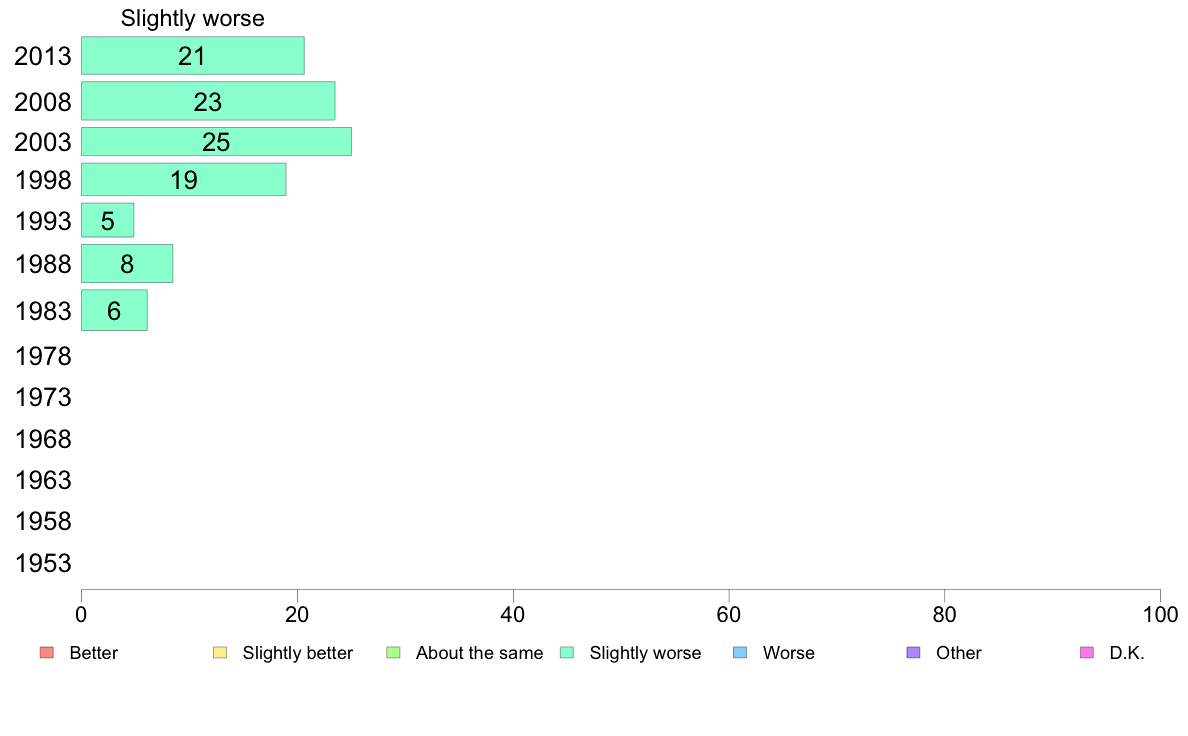Click the 1953 year axis label

43,563
